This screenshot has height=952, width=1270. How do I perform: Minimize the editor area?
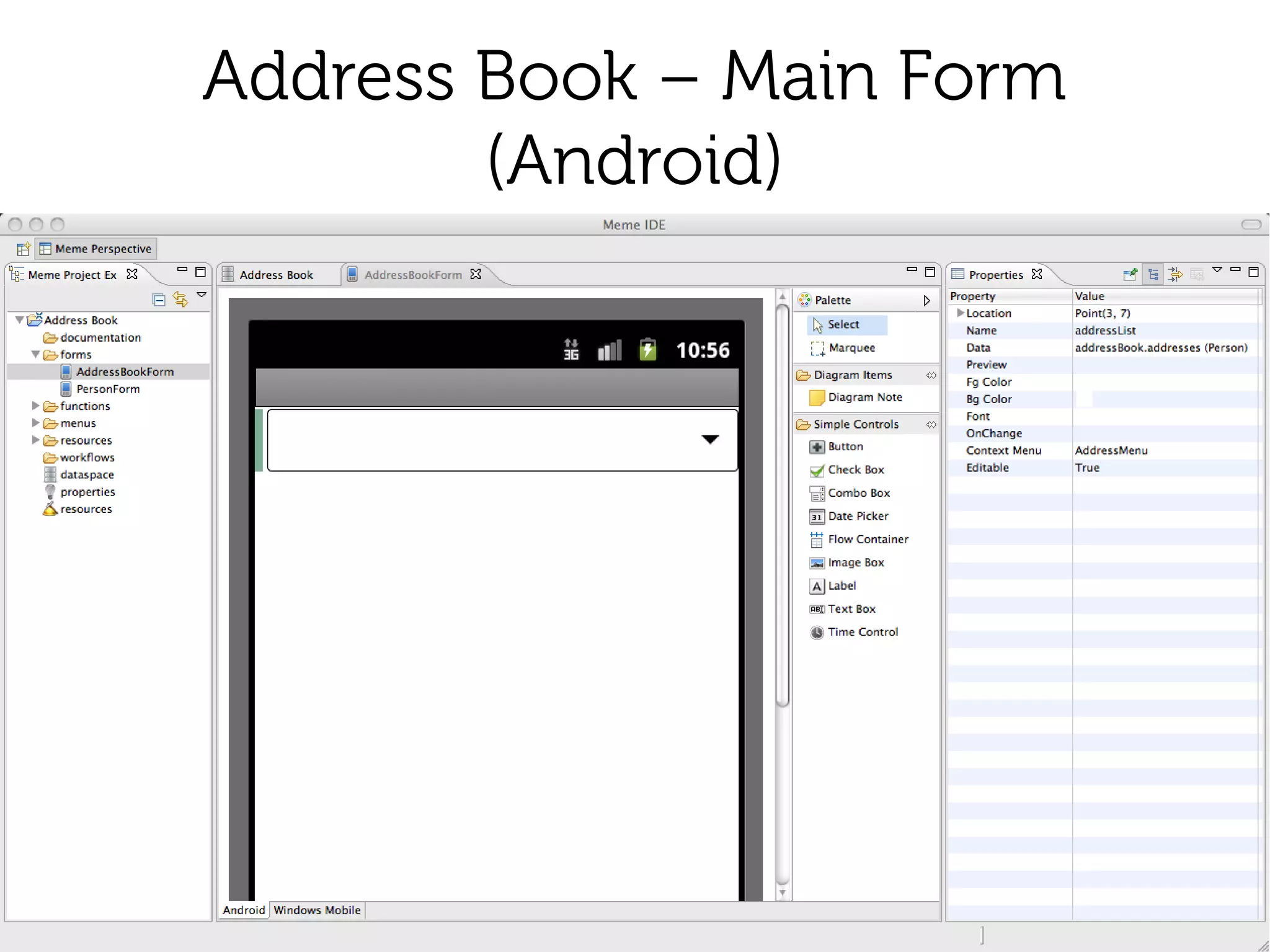[x=912, y=270]
